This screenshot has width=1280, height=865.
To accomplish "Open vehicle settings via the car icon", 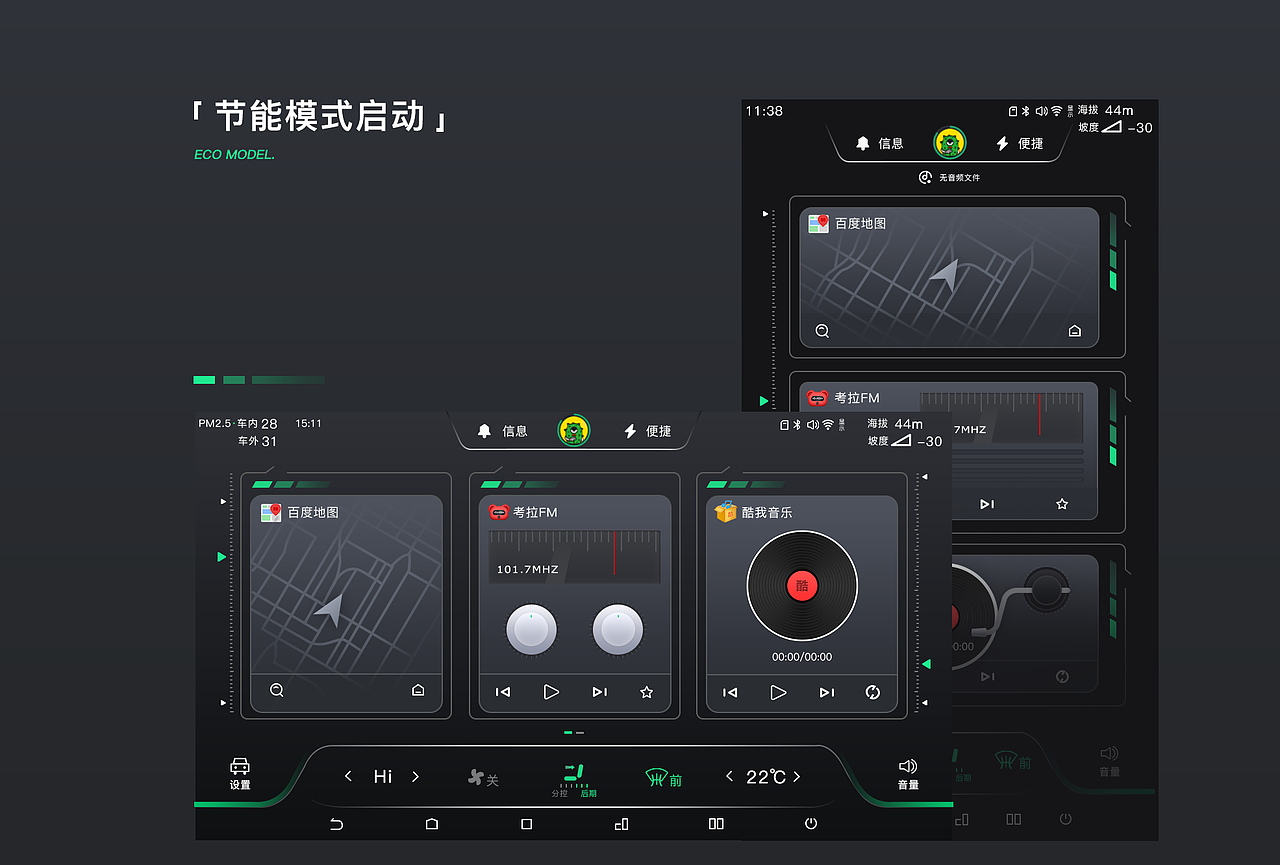I will pyautogui.click(x=240, y=768).
